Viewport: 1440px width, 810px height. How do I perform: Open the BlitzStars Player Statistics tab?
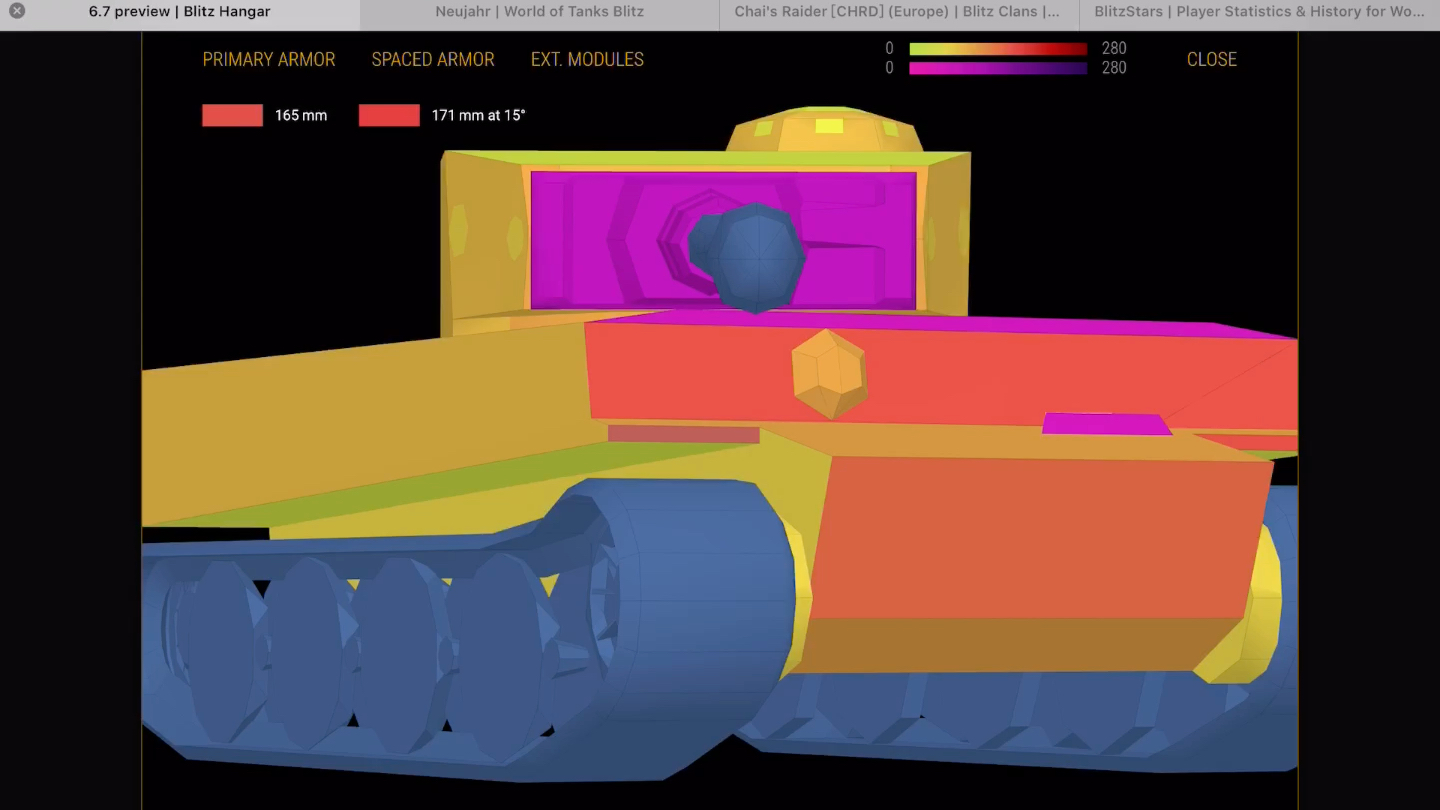tap(1260, 14)
